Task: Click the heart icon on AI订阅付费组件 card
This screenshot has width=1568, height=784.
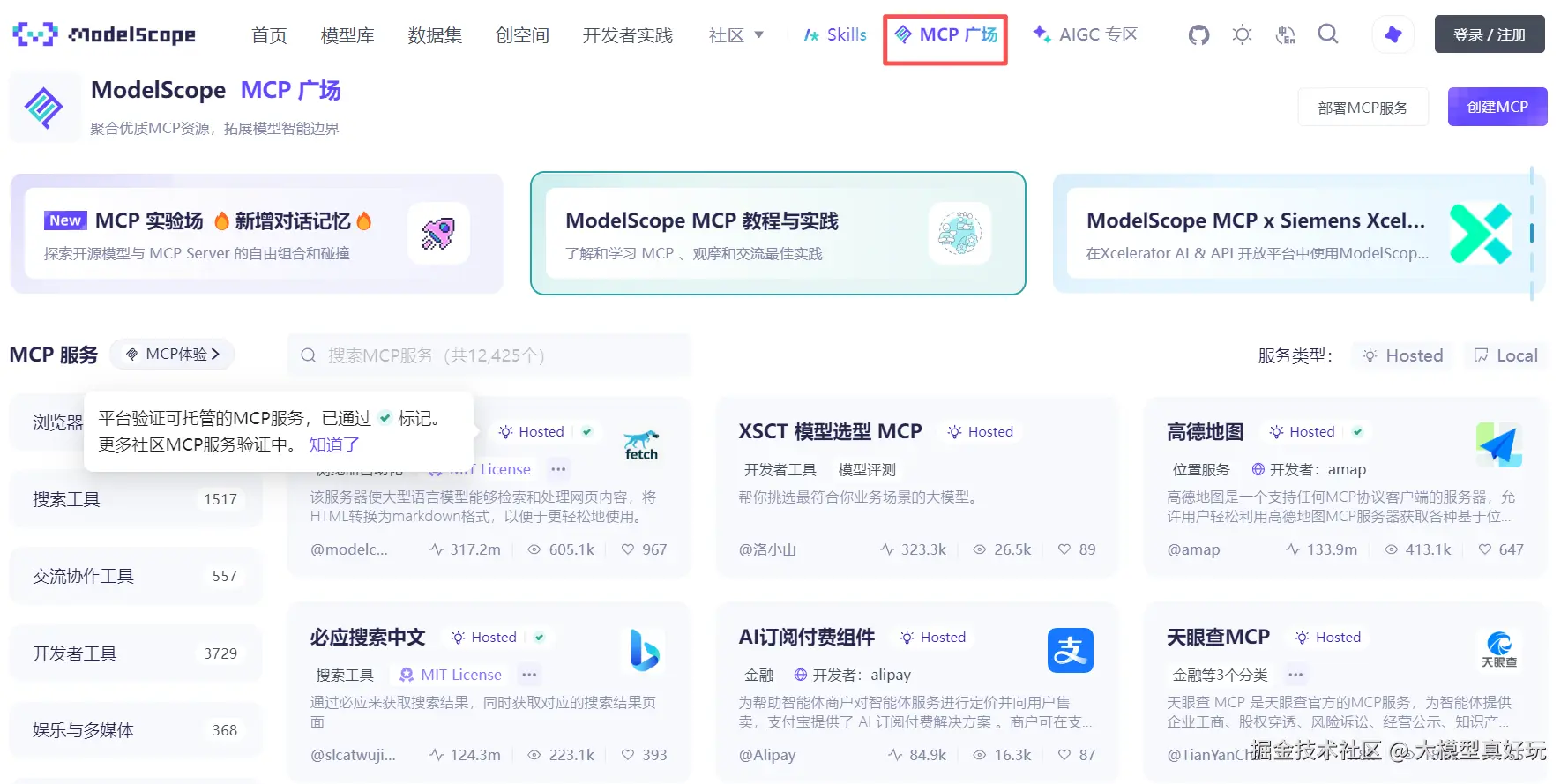Action: (x=1064, y=755)
